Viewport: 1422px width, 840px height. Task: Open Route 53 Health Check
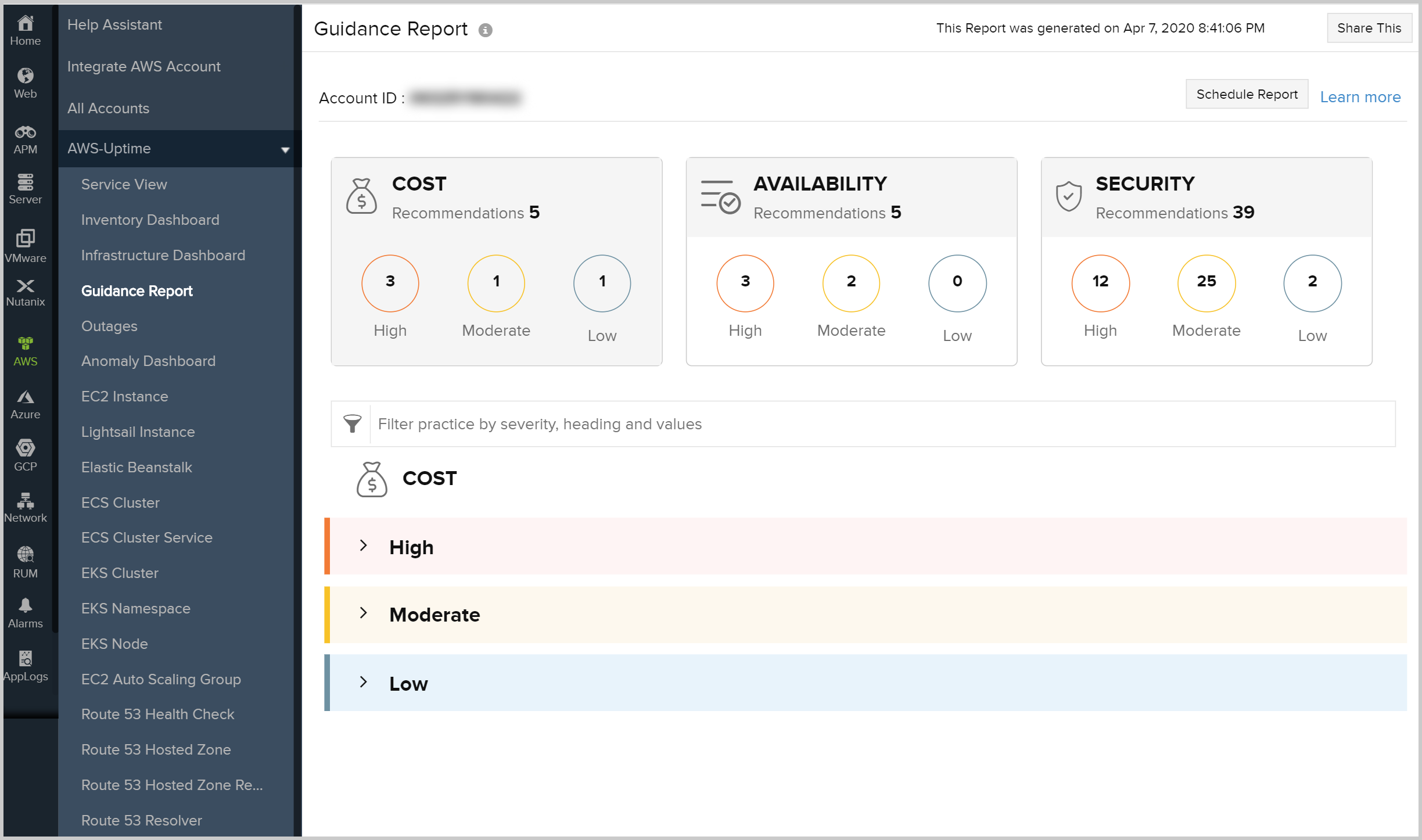(157, 714)
